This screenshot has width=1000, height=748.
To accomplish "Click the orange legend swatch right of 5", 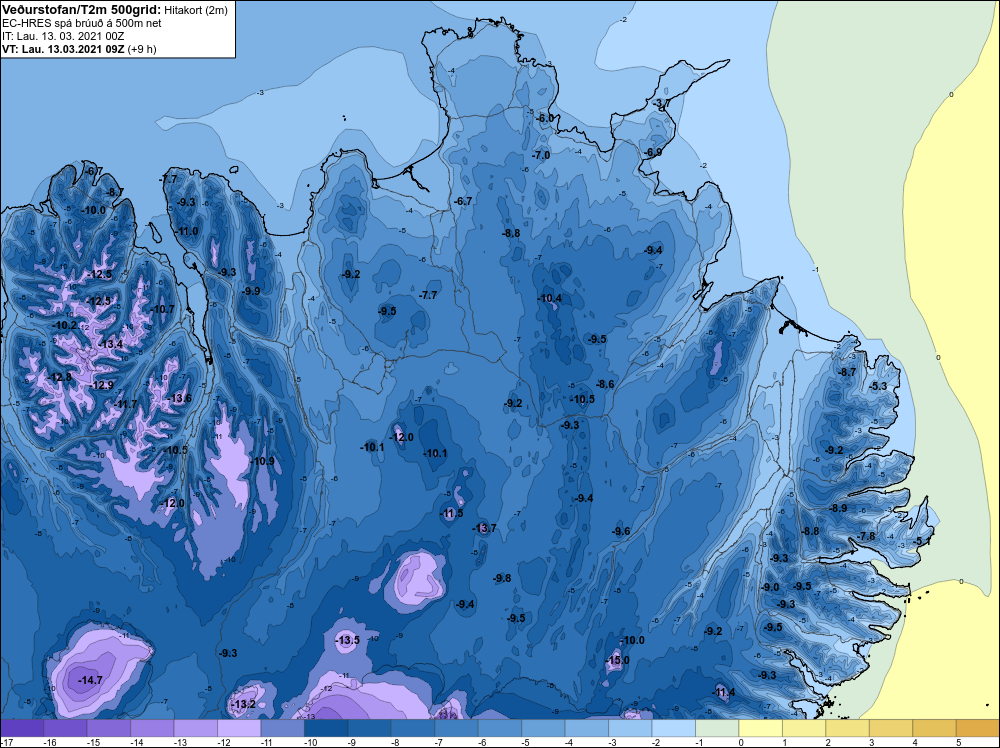I will point(977,728).
